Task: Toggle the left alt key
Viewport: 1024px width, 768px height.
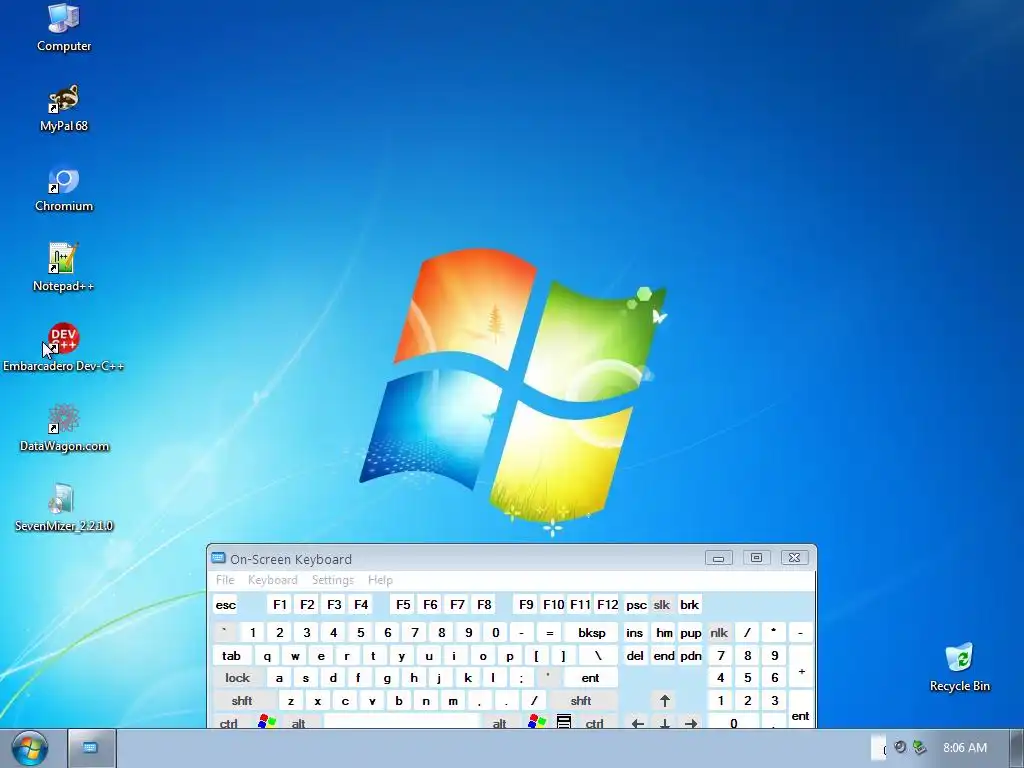Action: (x=298, y=722)
